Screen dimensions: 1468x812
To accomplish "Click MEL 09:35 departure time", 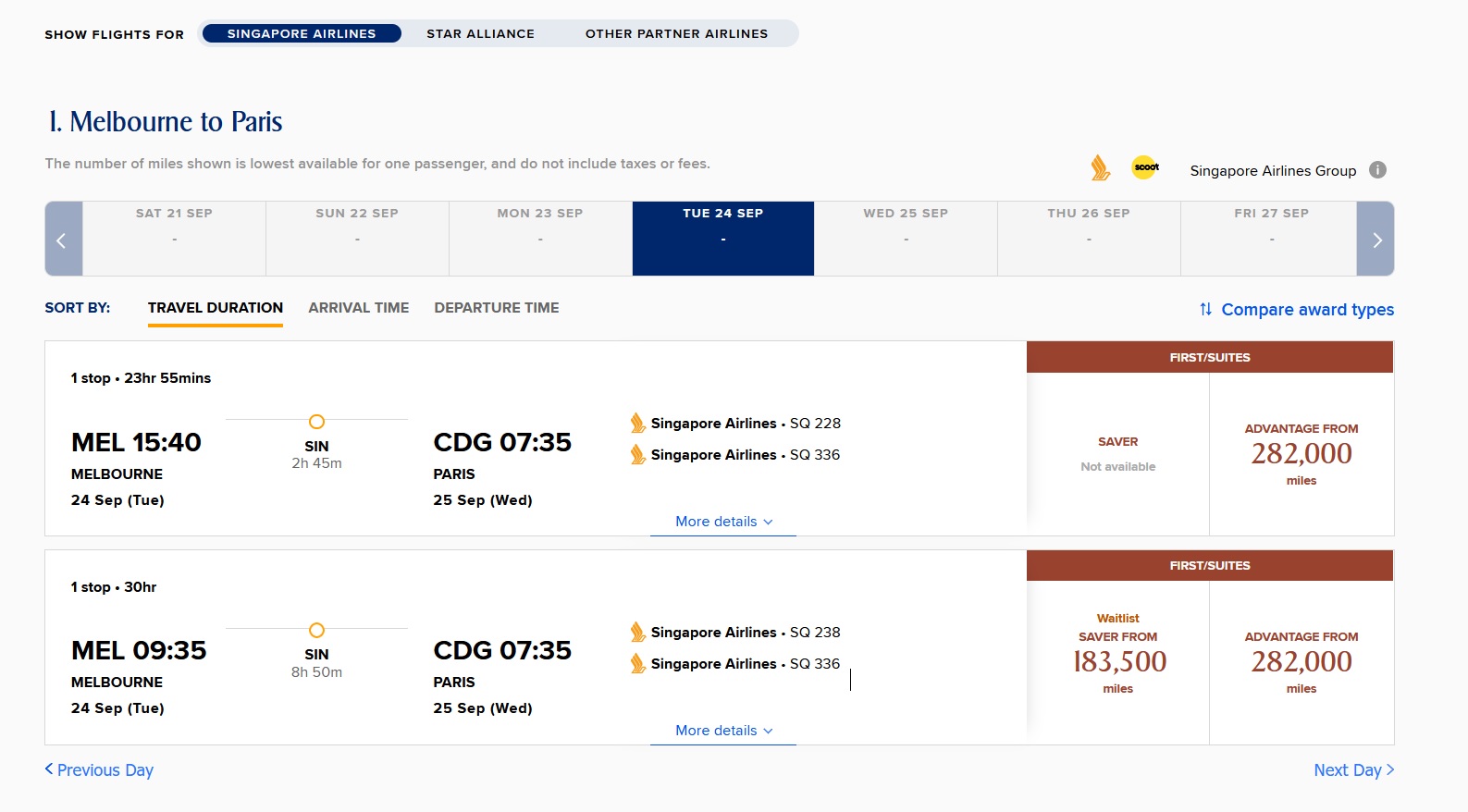I will [139, 650].
